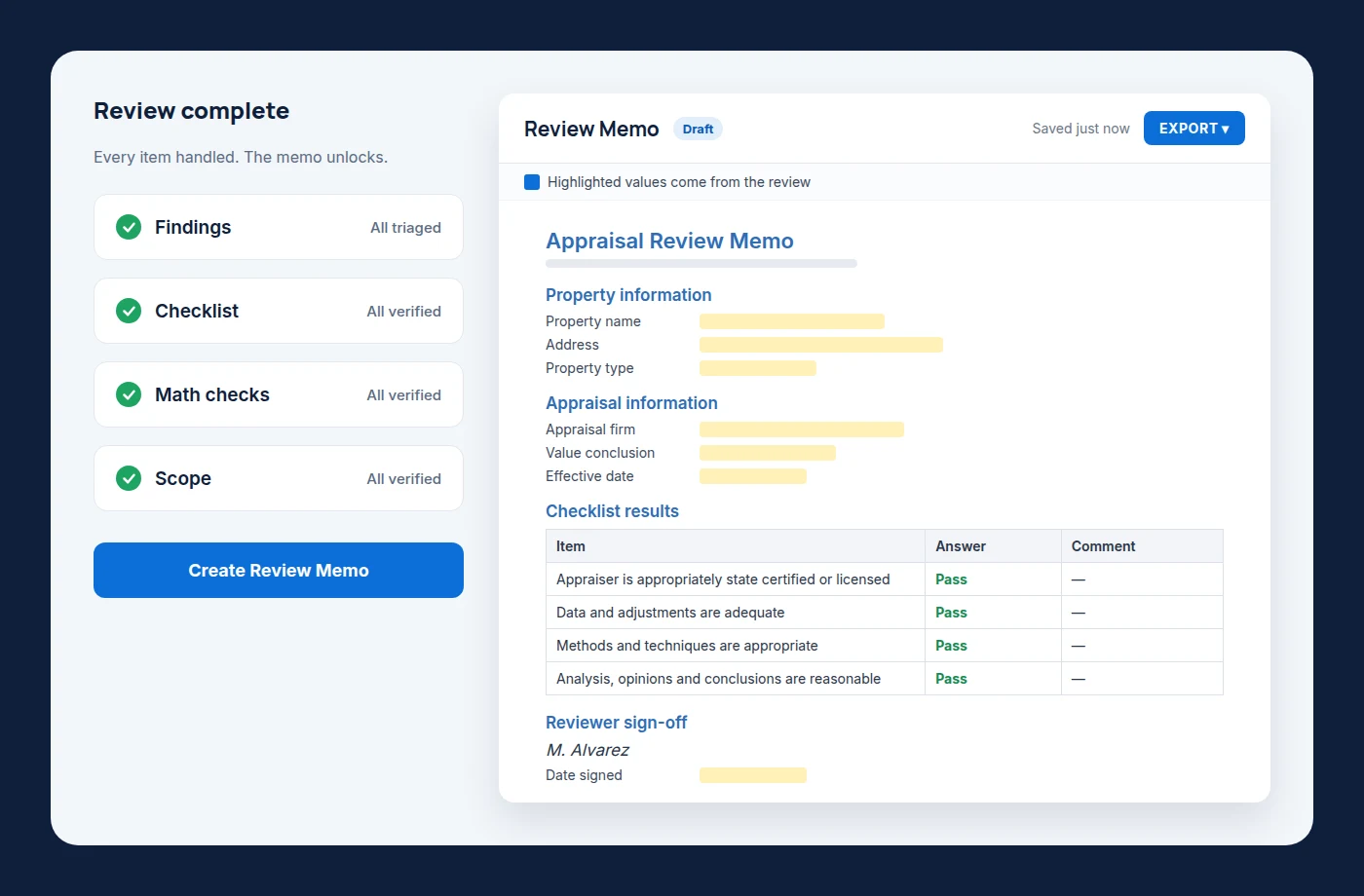Click the 'M. Alvarez' signature

click(587, 750)
